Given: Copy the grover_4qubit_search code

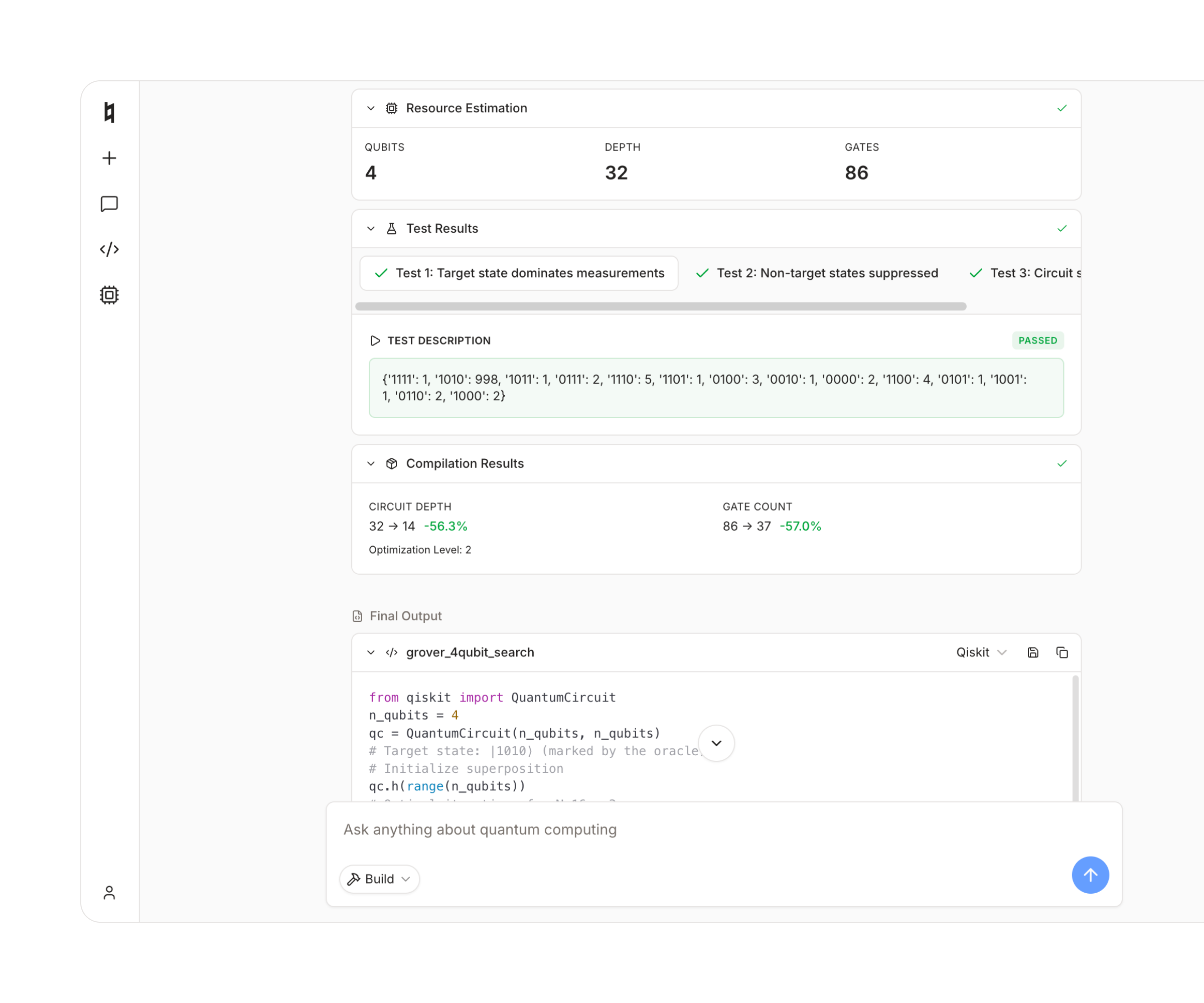Looking at the screenshot, I should pyautogui.click(x=1062, y=652).
